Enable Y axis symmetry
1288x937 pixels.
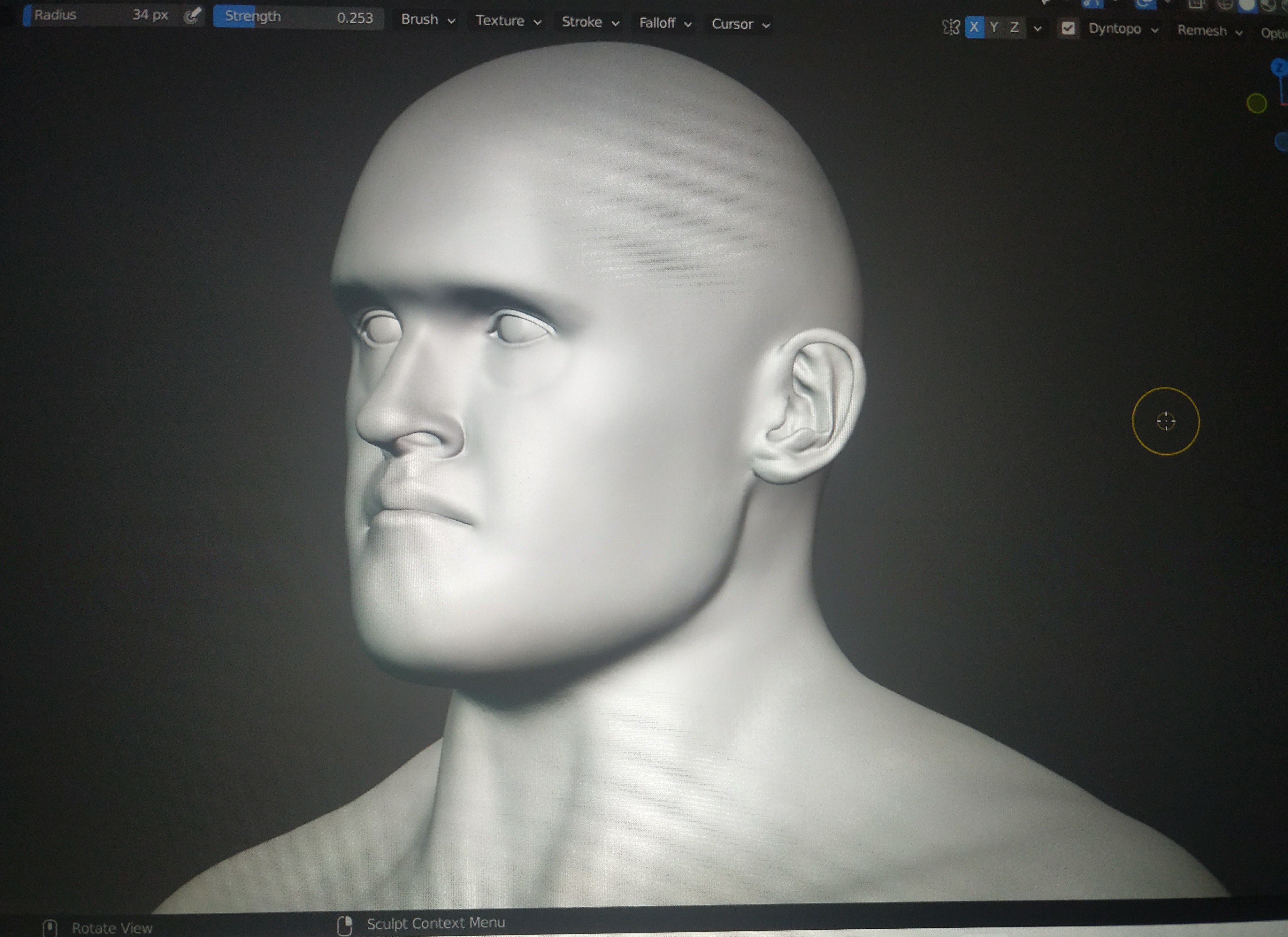[994, 27]
